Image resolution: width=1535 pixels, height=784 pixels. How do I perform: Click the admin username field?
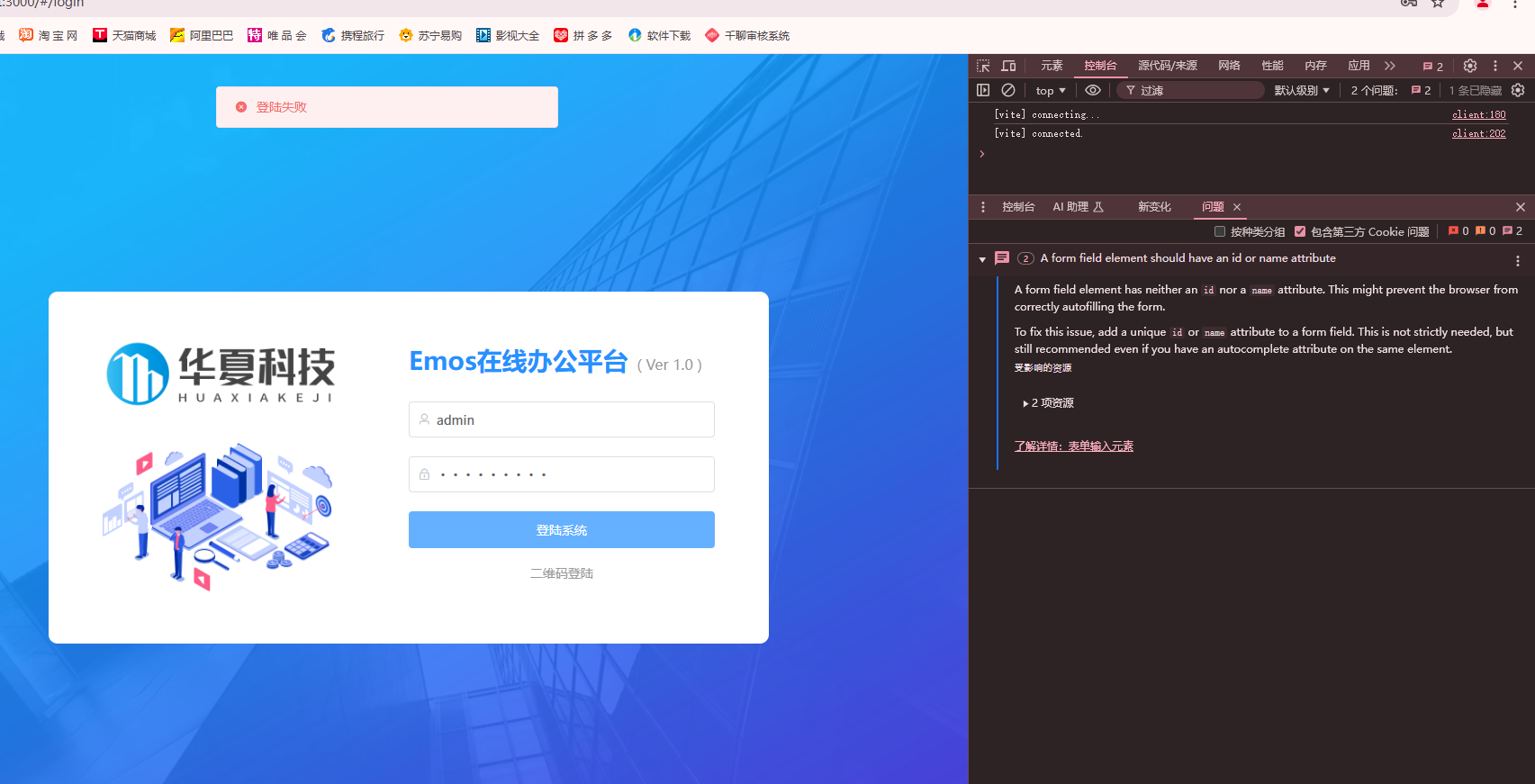coord(562,419)
